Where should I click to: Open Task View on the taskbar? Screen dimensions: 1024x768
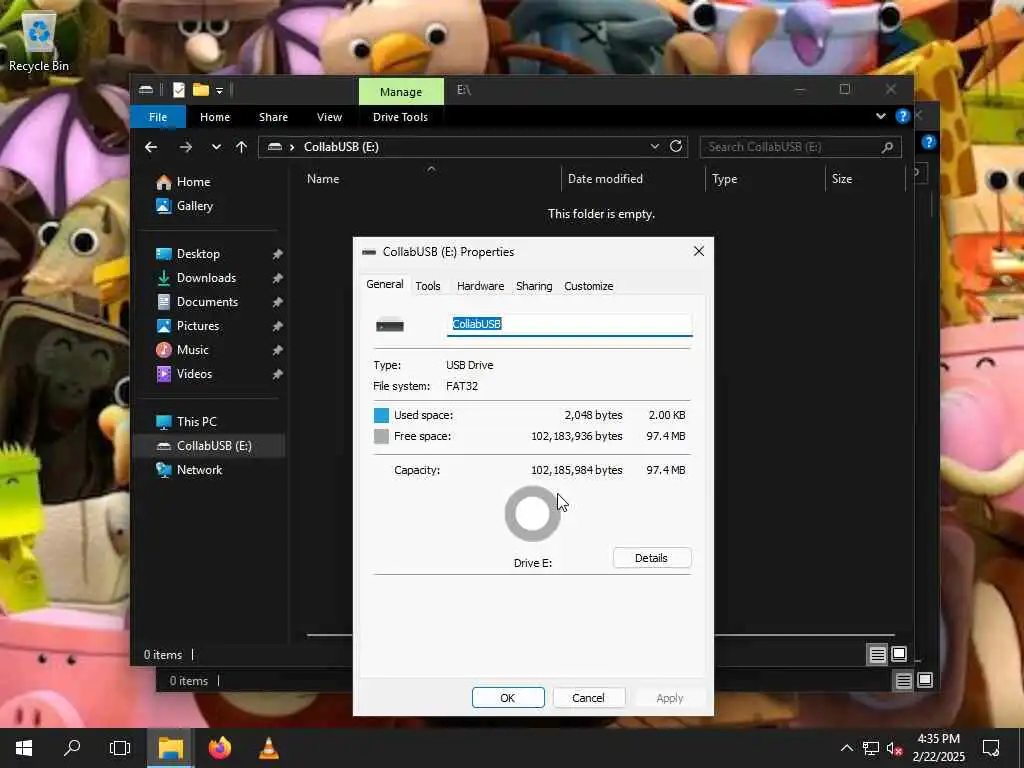[x=120, y=748]
